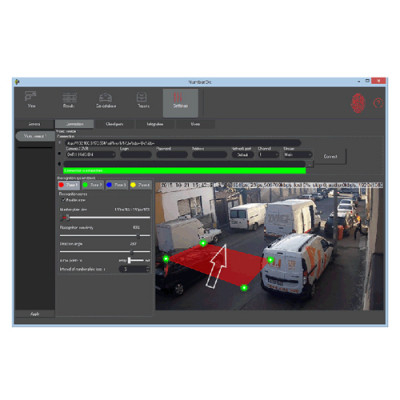
Task: Open the camera model dropdown
Action: click(x=91, y=155)
